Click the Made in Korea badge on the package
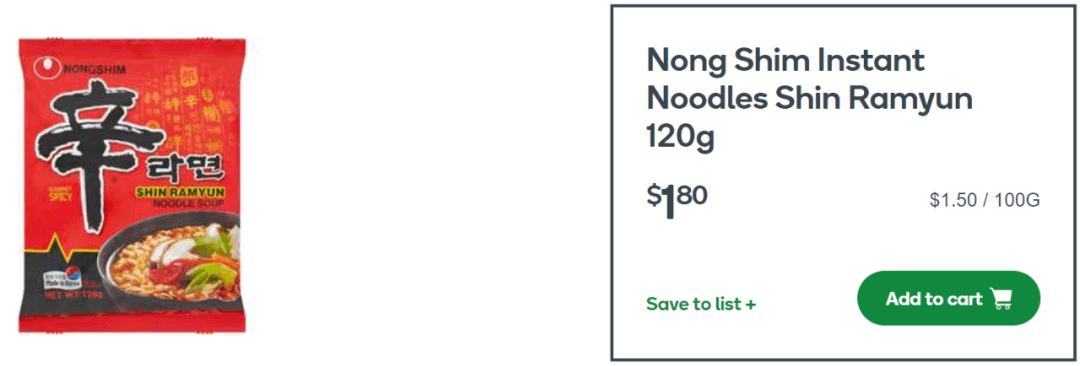1080x366 pixels. point(61,276)
